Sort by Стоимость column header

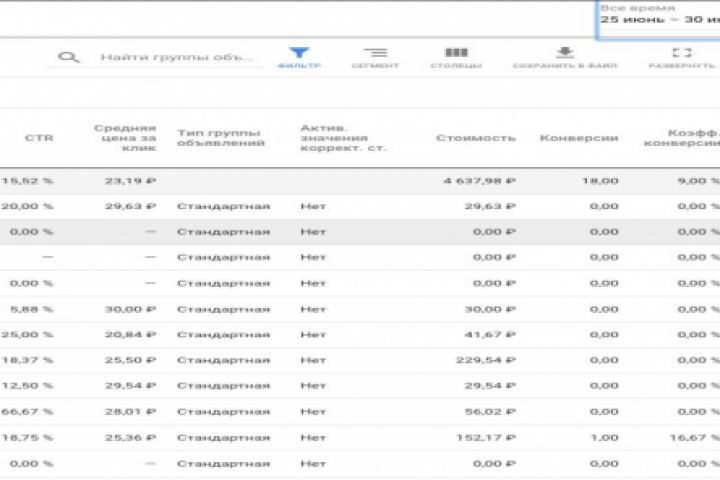point(476,138)
